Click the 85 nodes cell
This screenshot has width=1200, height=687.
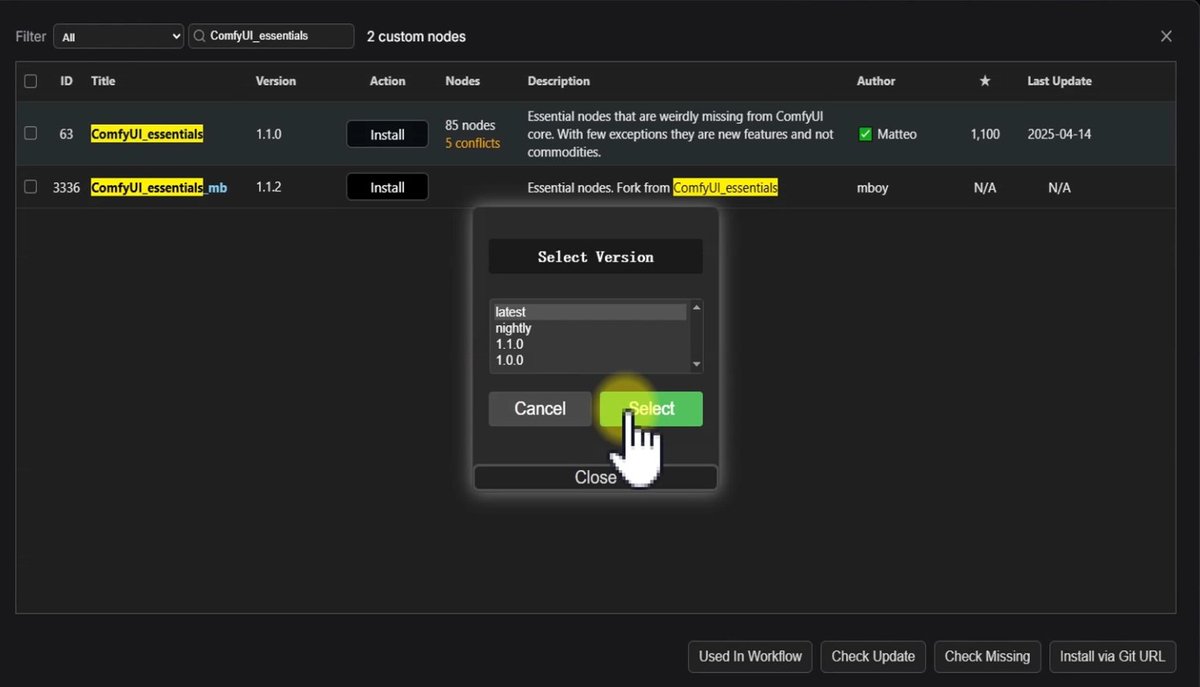click(470, 125)
